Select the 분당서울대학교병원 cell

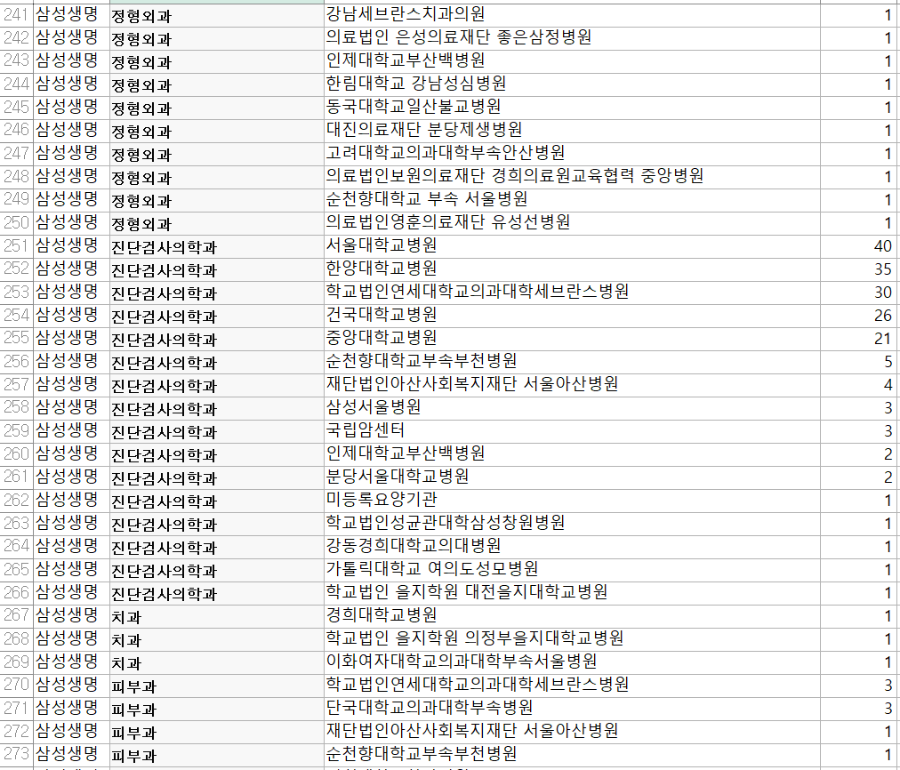coord(572,477)
